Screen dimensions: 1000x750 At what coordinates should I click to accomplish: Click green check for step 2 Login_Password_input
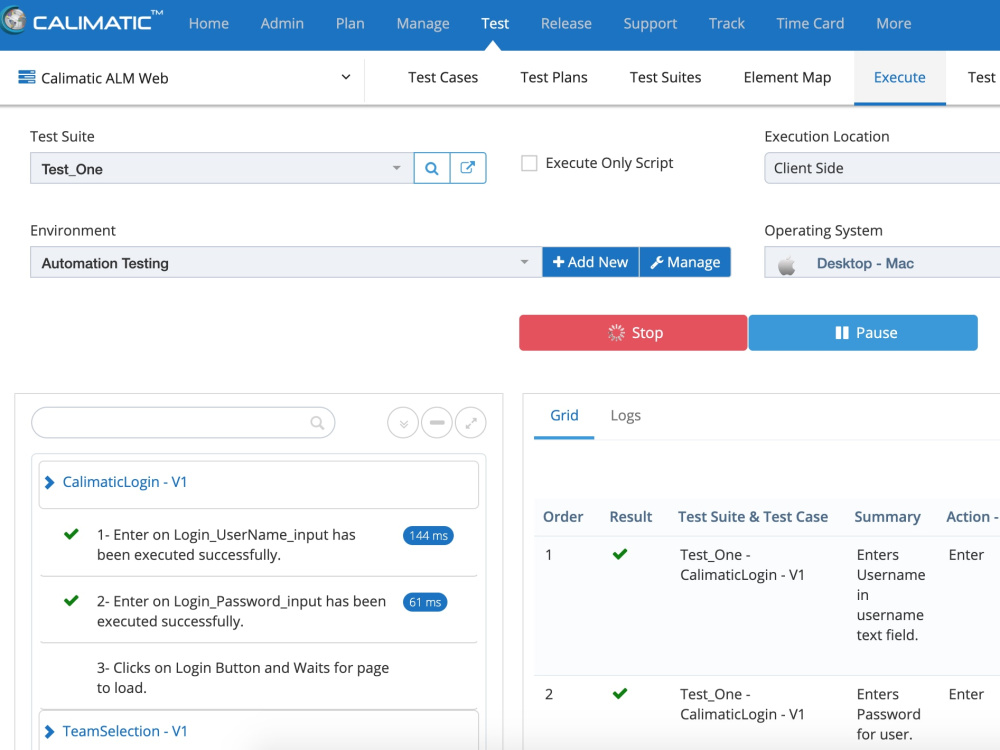point(71,600)
